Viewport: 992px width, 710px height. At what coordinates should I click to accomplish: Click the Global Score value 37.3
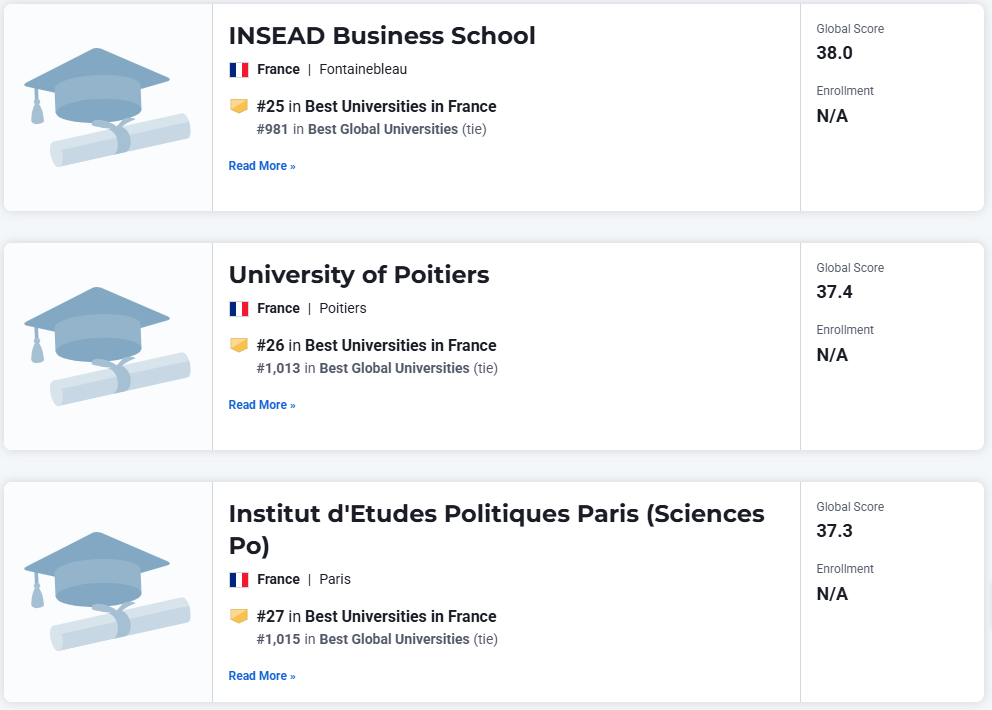(834, 531)
